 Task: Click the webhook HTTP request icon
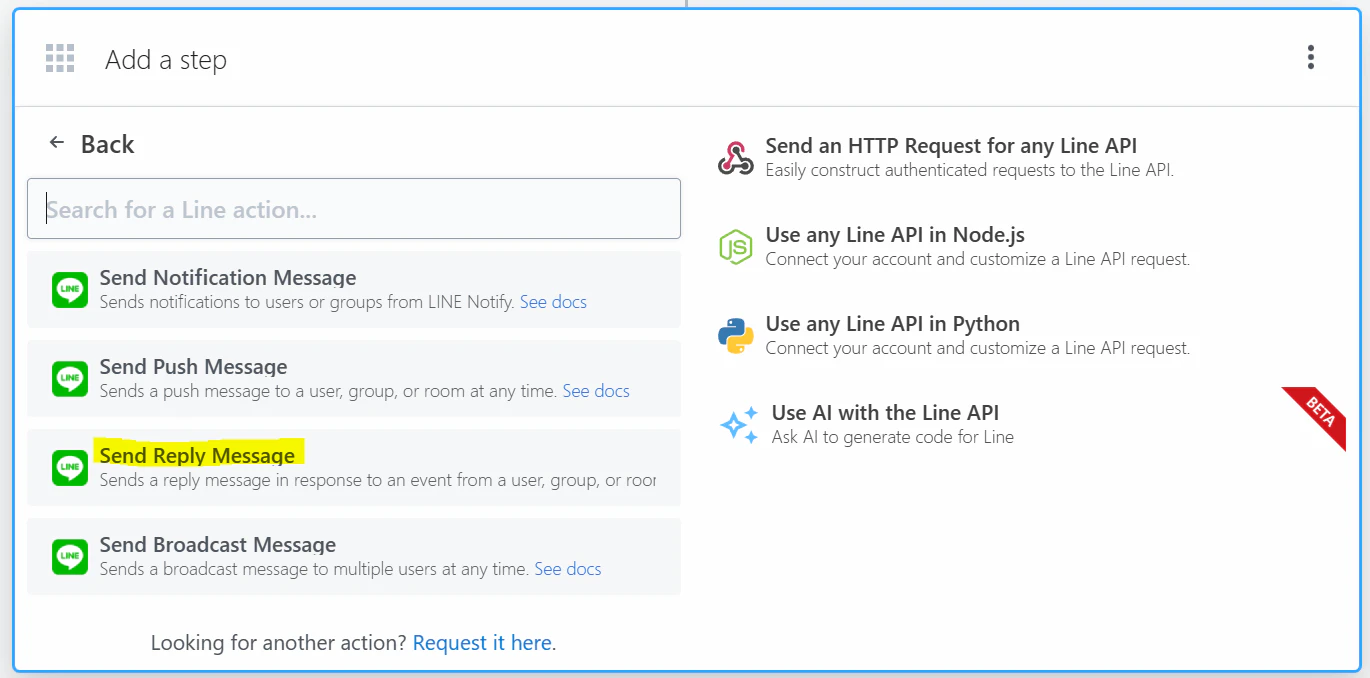click(736, 158)
